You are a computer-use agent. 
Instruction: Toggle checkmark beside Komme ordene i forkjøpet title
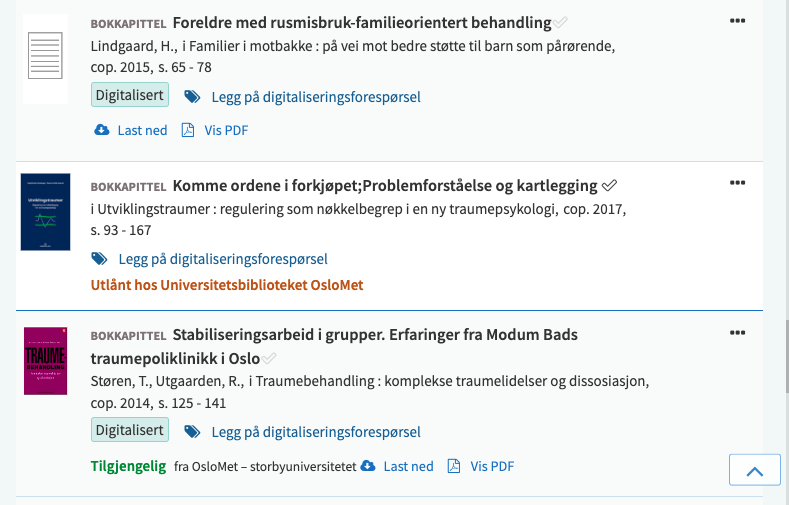[609, 185]
